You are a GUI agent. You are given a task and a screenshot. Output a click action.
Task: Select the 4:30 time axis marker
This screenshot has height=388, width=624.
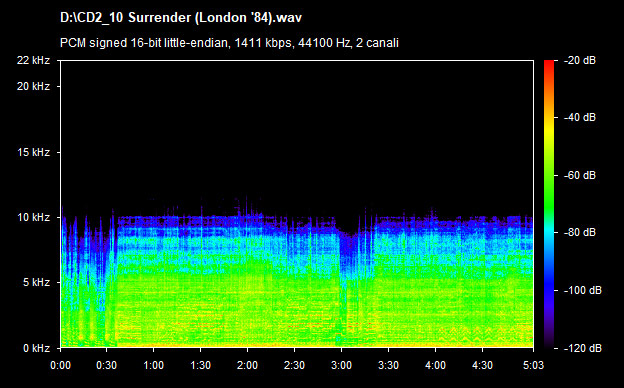tap(482, 365)
